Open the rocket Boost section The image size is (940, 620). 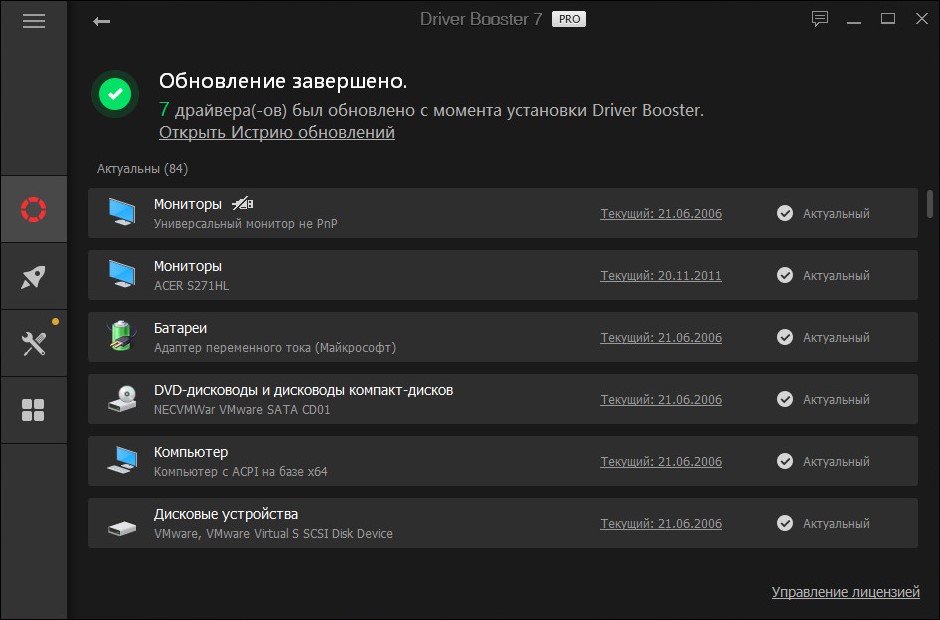[34, 277]
